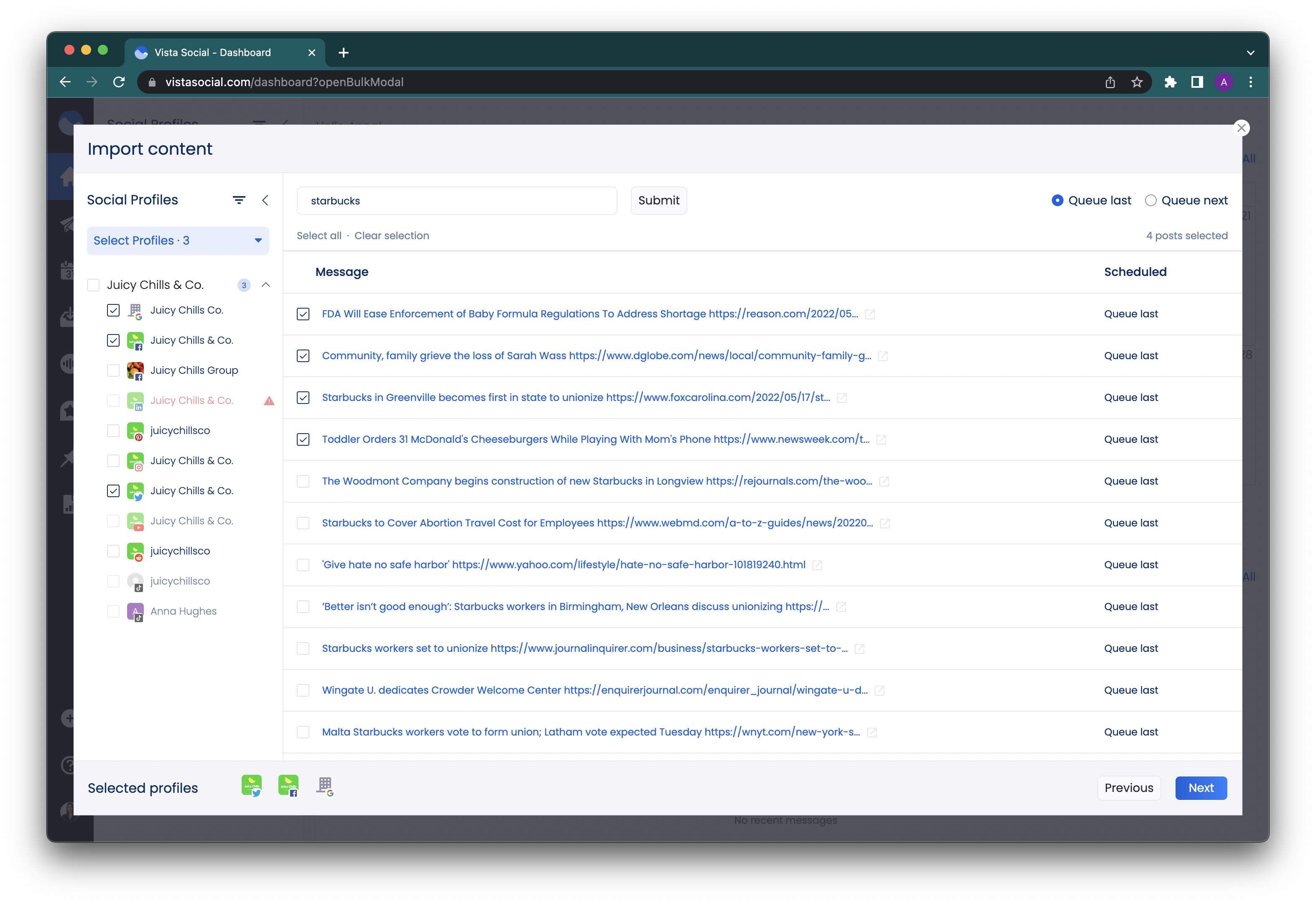Open external link for 'Better isn't good enough' post

point(841,607)
